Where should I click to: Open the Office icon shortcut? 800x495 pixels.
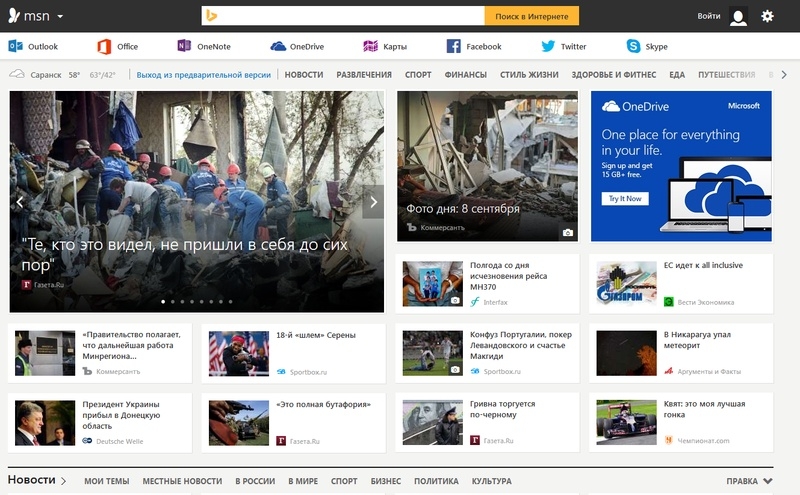coord(103,46)
